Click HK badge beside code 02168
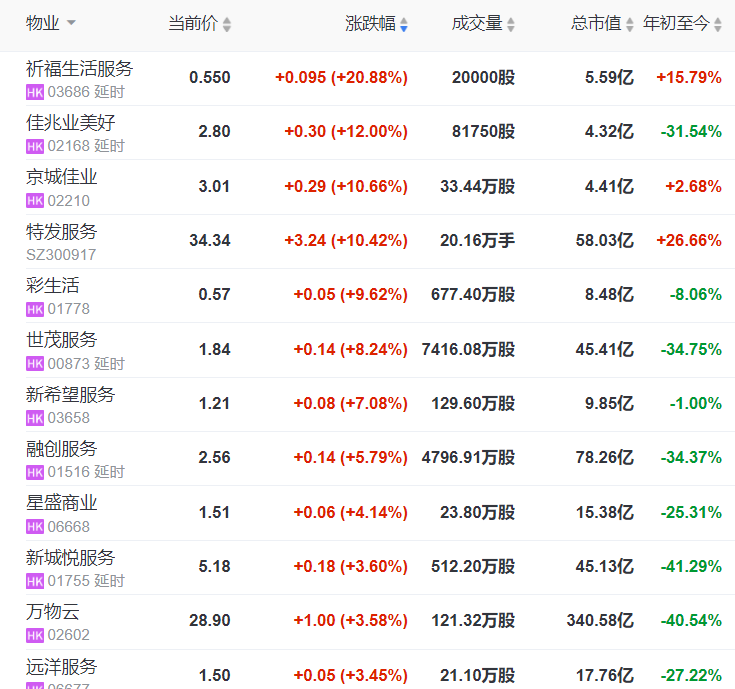 (35, 146)
